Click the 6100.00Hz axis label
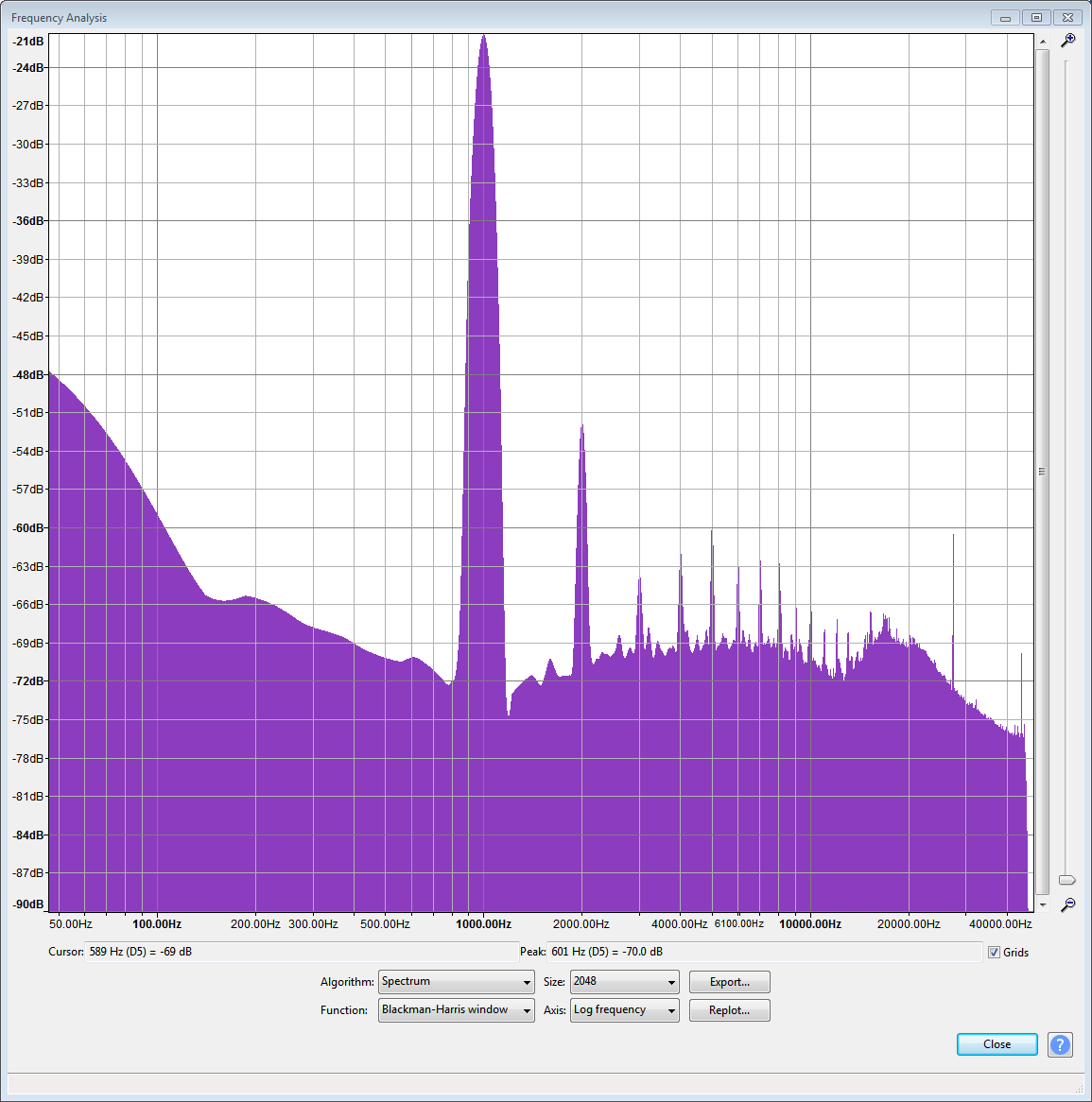The width and height of the screenshot is (1092, 1102). [x=739, y=923]
